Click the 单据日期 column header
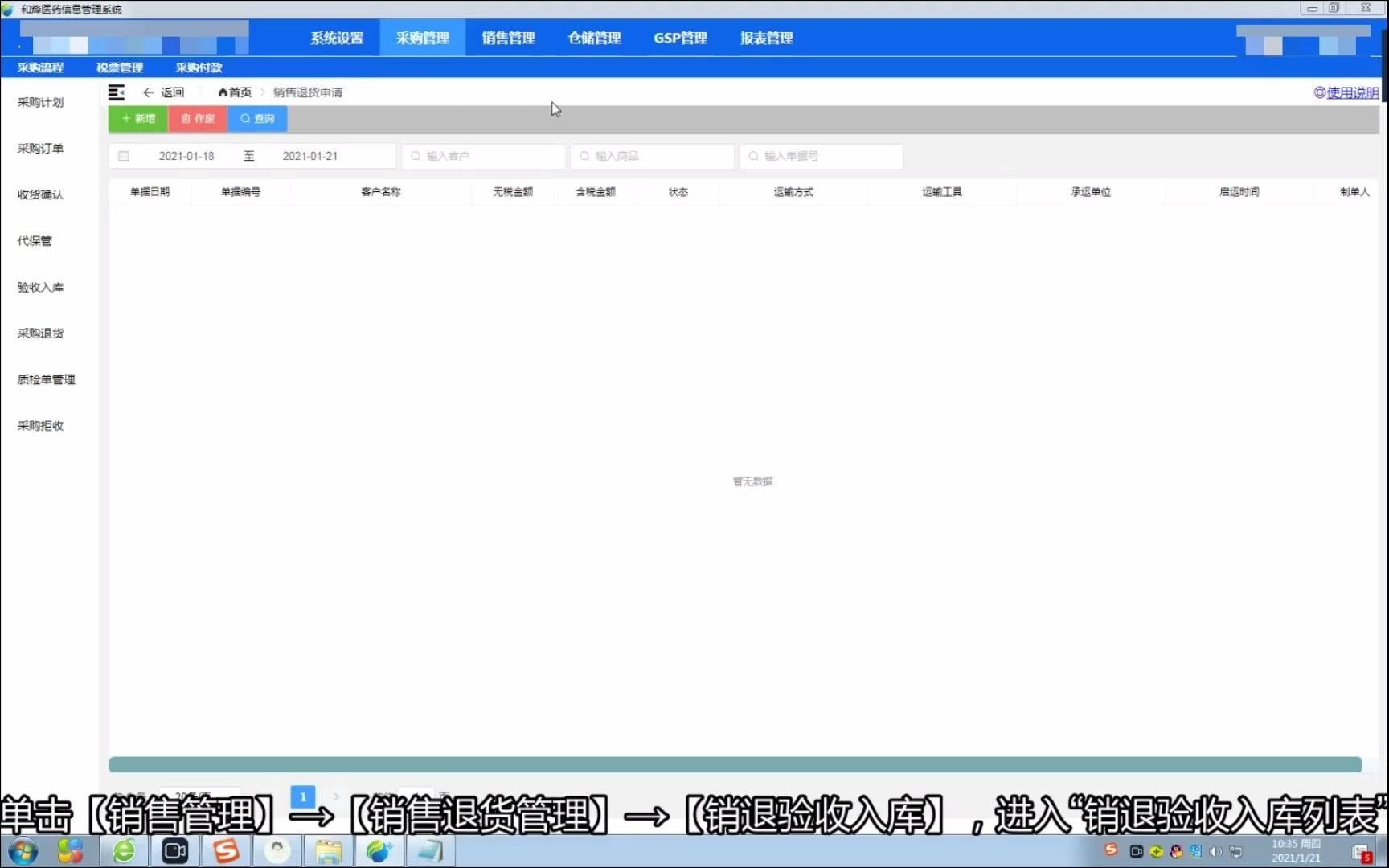1389x868 pixels. tap(150, 192)
